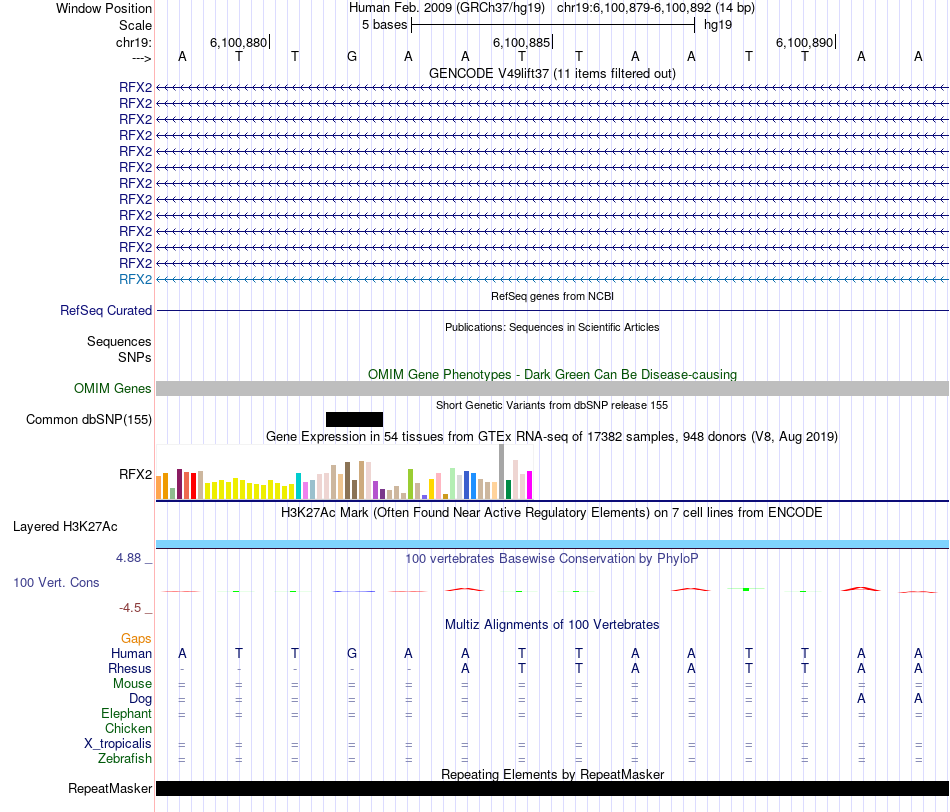Click the G base in the chr19 ruler
The image size is (950, 812).
(351, 57)
